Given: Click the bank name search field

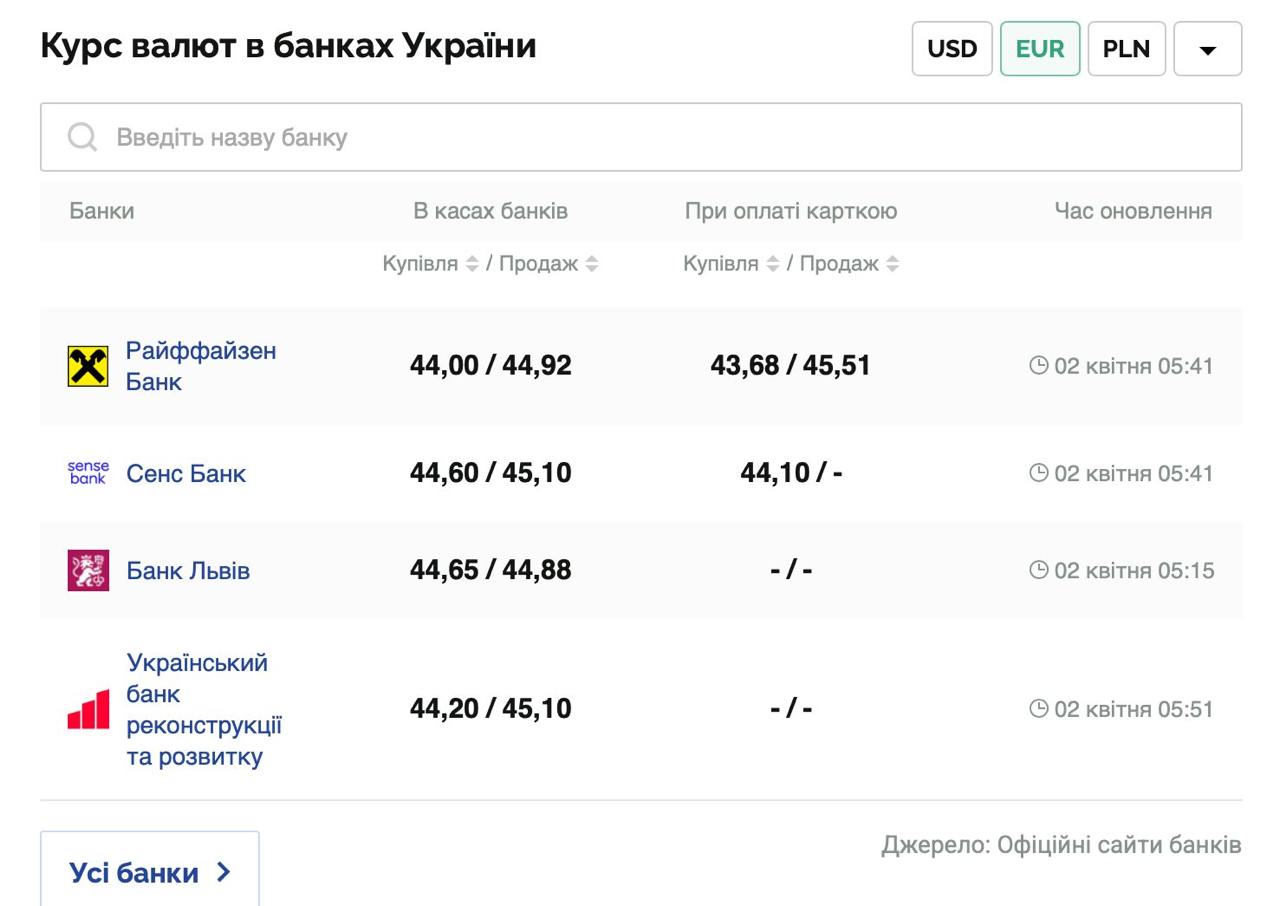Looking at the screenshot, I should point(400,136).
